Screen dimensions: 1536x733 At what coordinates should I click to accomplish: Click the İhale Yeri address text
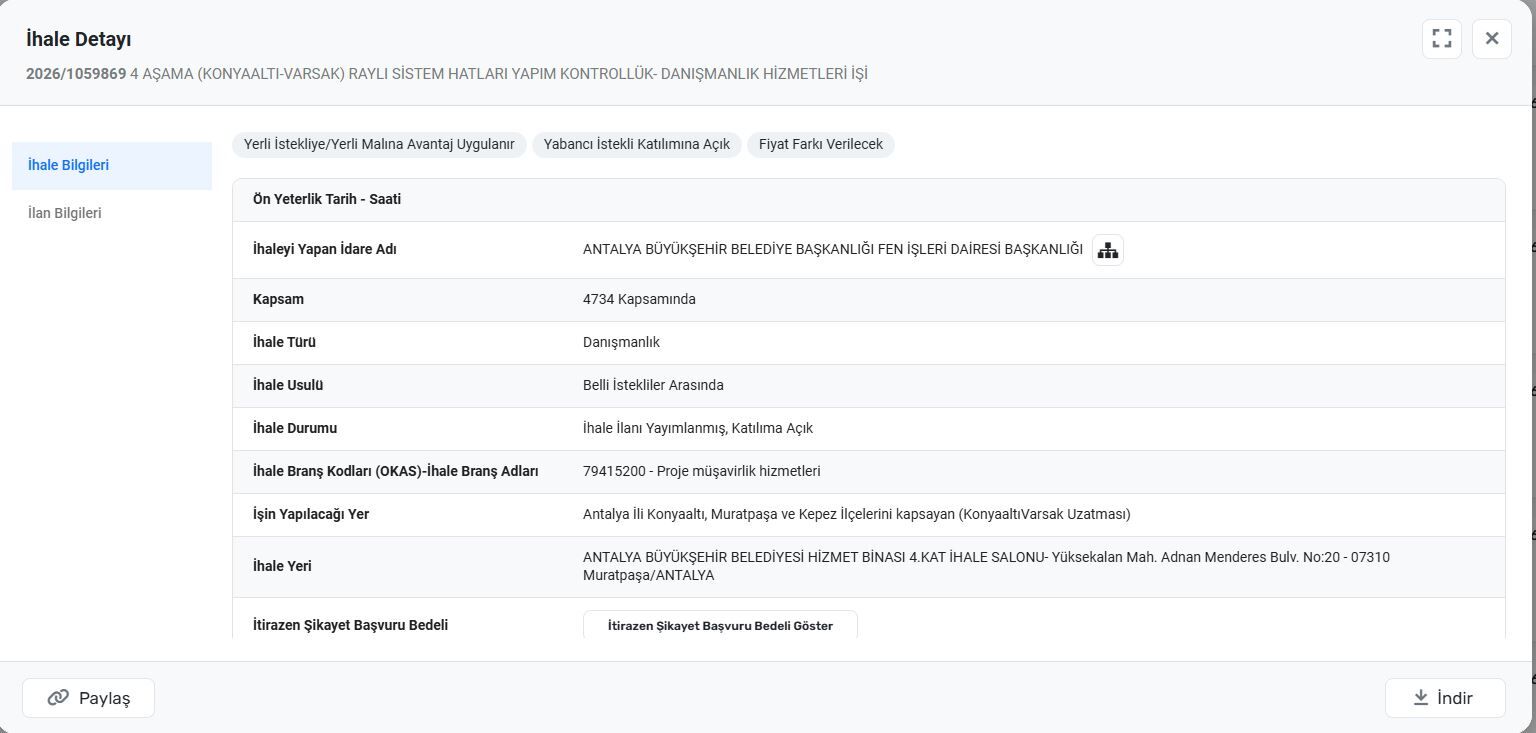click(986, 566)
